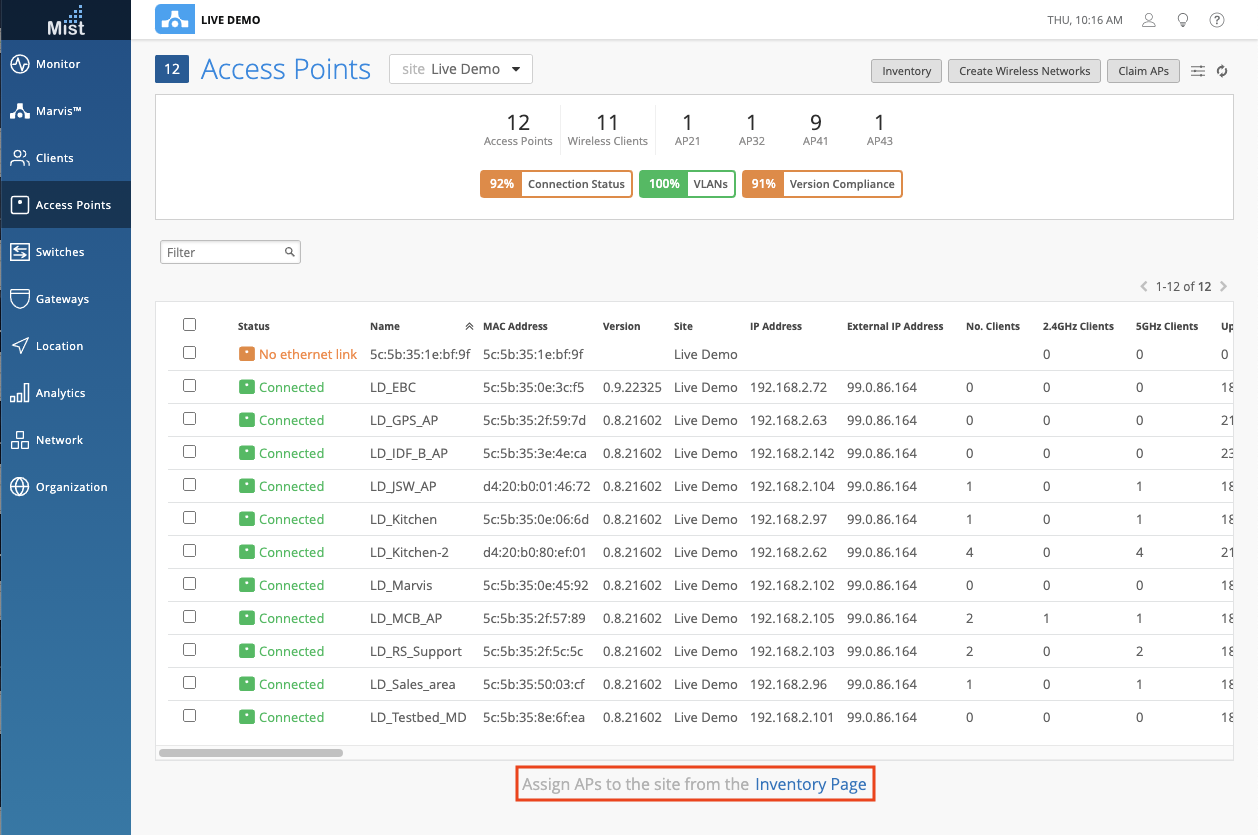Screen dimensions: 1258x835
Task: Click the Live Demo organization icon
Action: click(175, 20)
